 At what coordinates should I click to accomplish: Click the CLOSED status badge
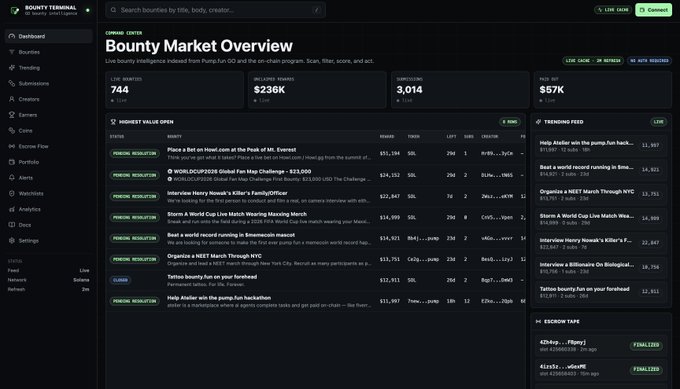(120, 280)
